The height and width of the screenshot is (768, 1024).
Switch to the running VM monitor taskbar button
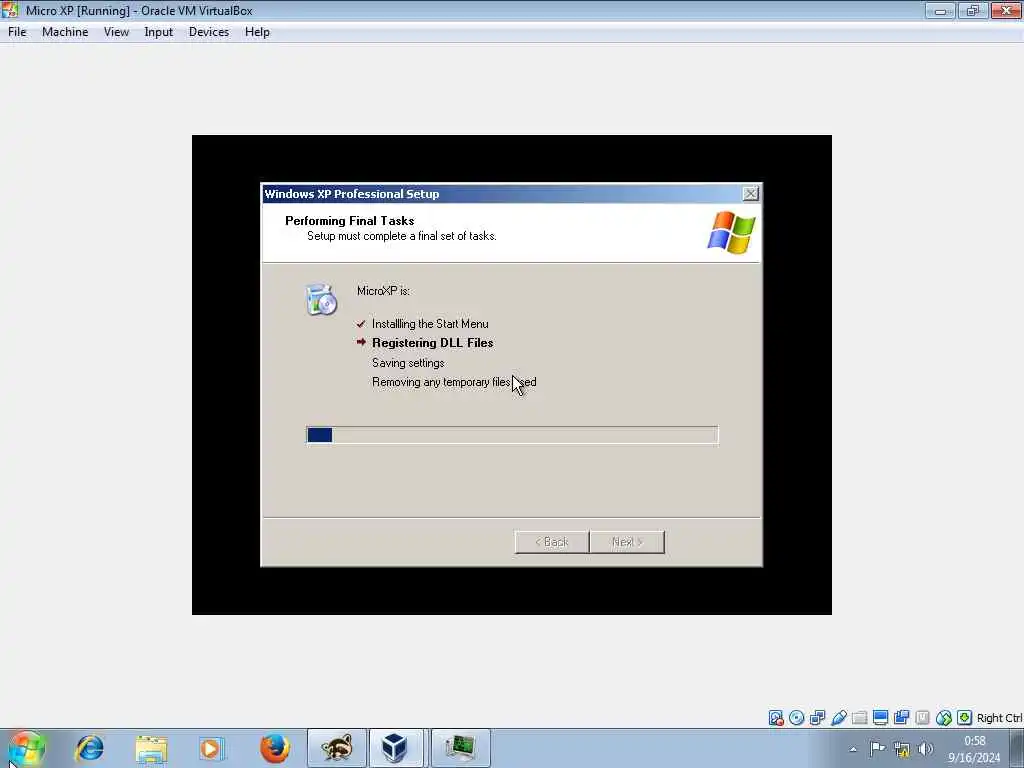point(460,748)
